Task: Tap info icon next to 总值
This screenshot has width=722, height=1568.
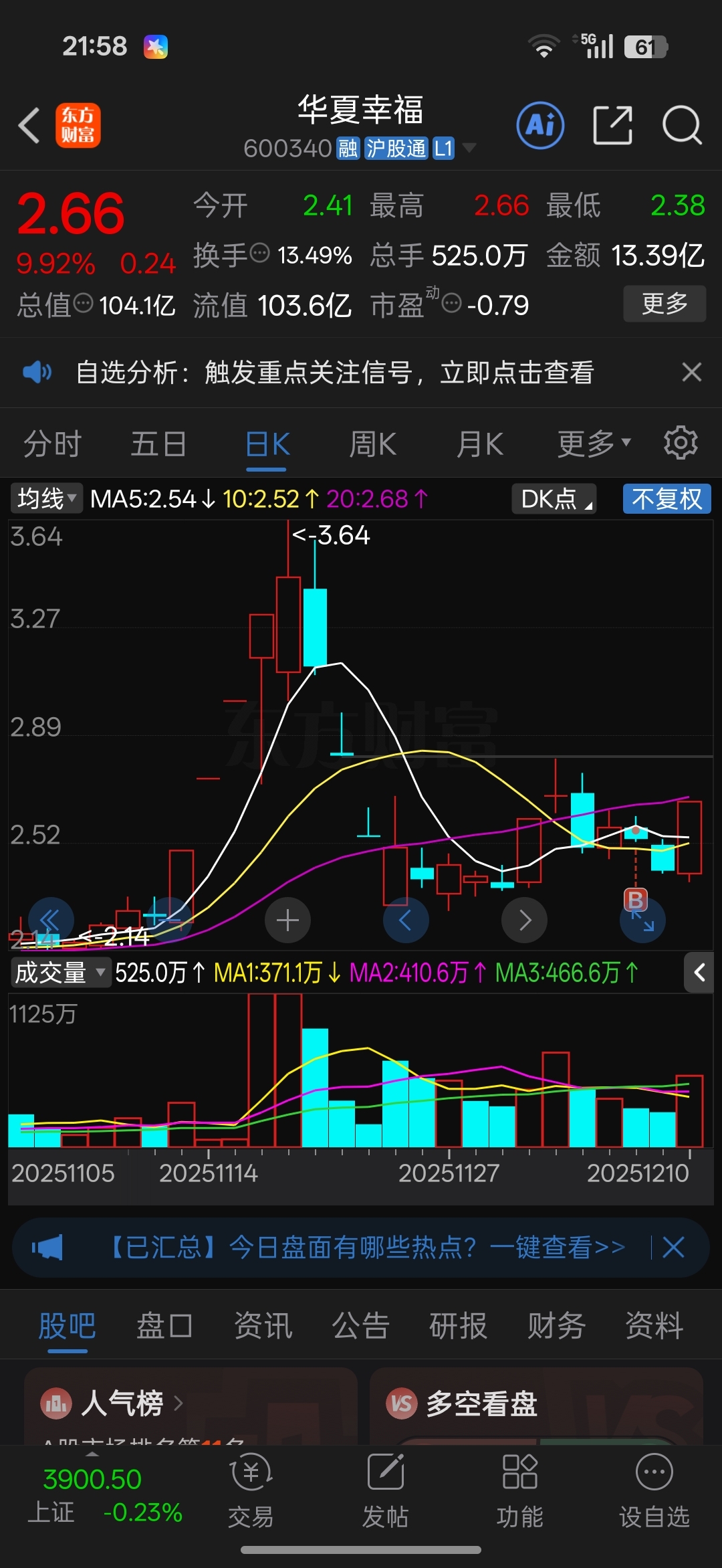Action: click(83, 303)
